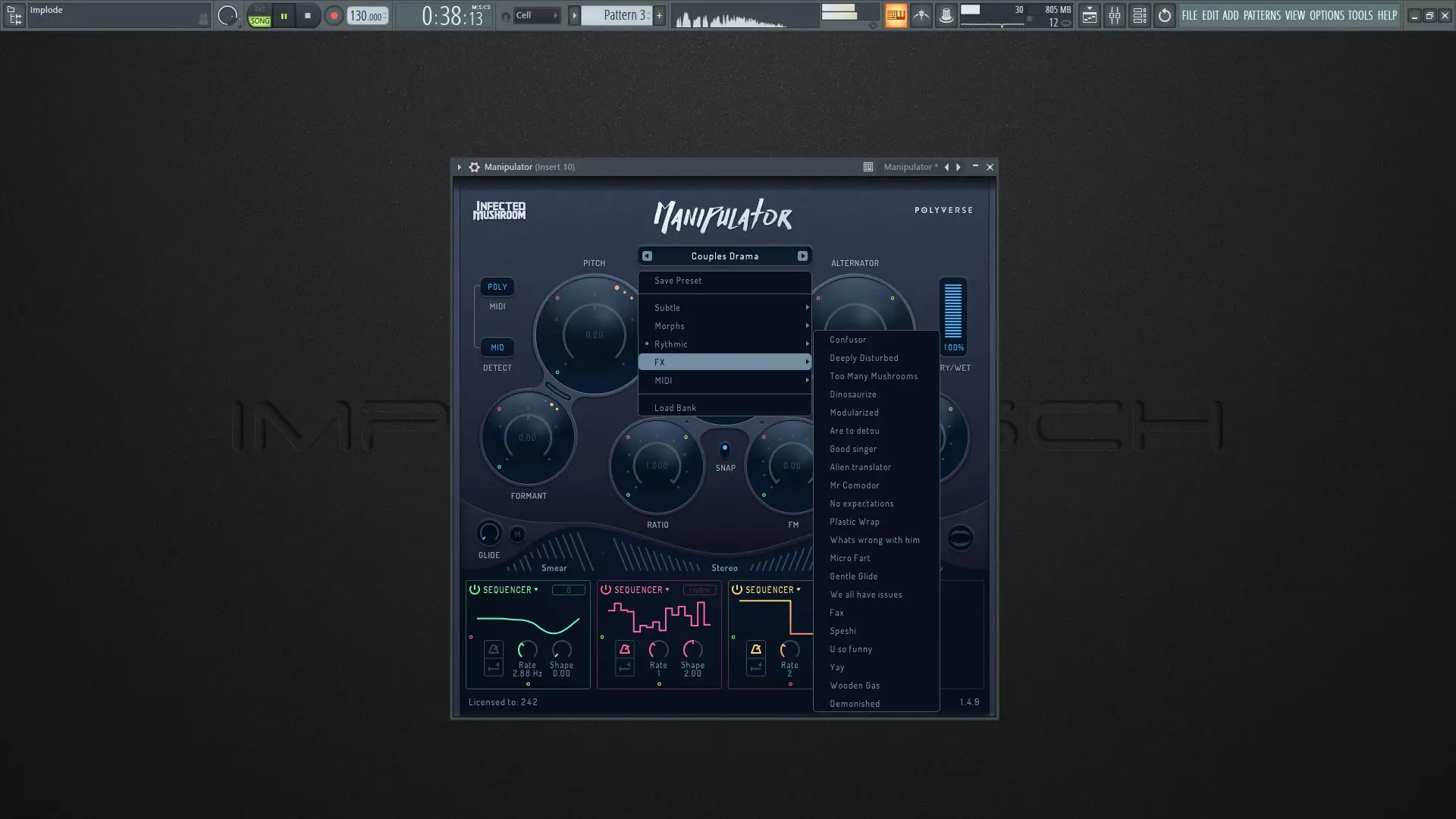Click the record button
The image size is (1456, 819).
(334, 15)
